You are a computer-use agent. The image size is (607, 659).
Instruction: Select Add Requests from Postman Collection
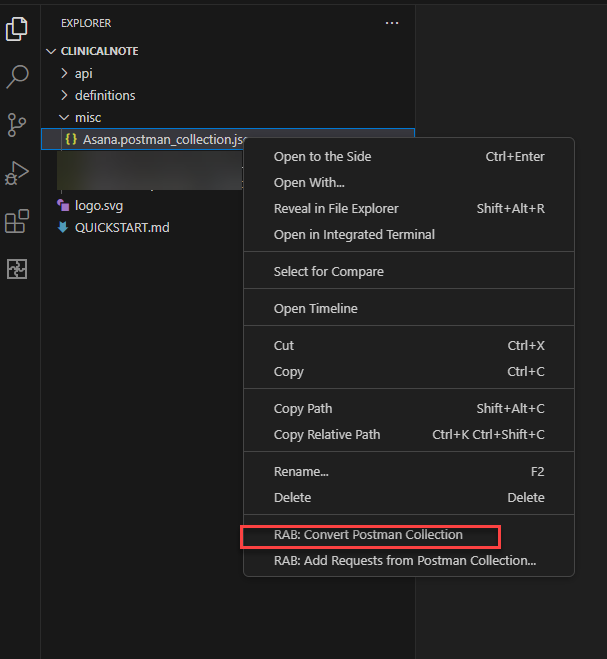[x=404, y=560]
